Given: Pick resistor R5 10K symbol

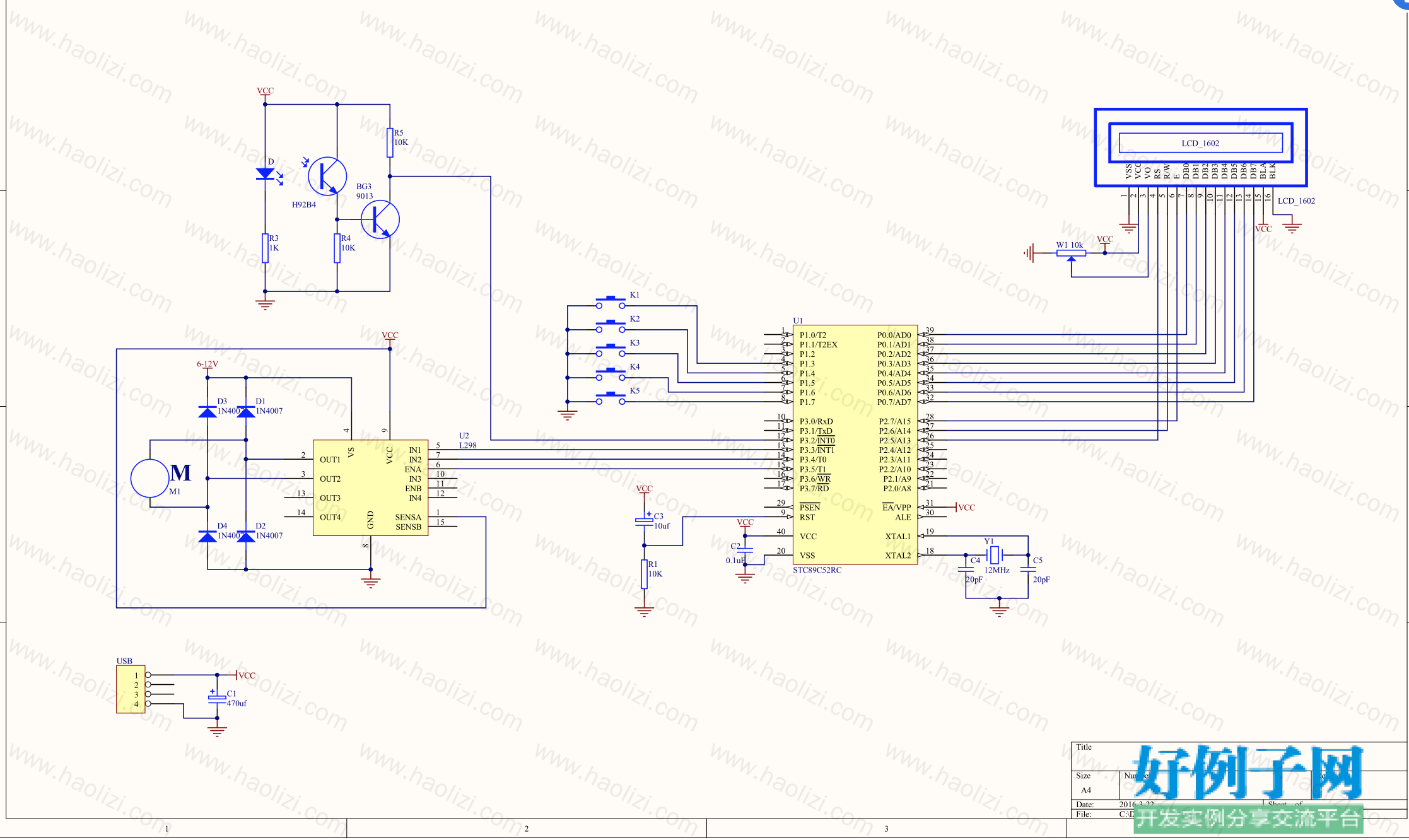Looking at the screenshot, I should (x=390, y=142).
